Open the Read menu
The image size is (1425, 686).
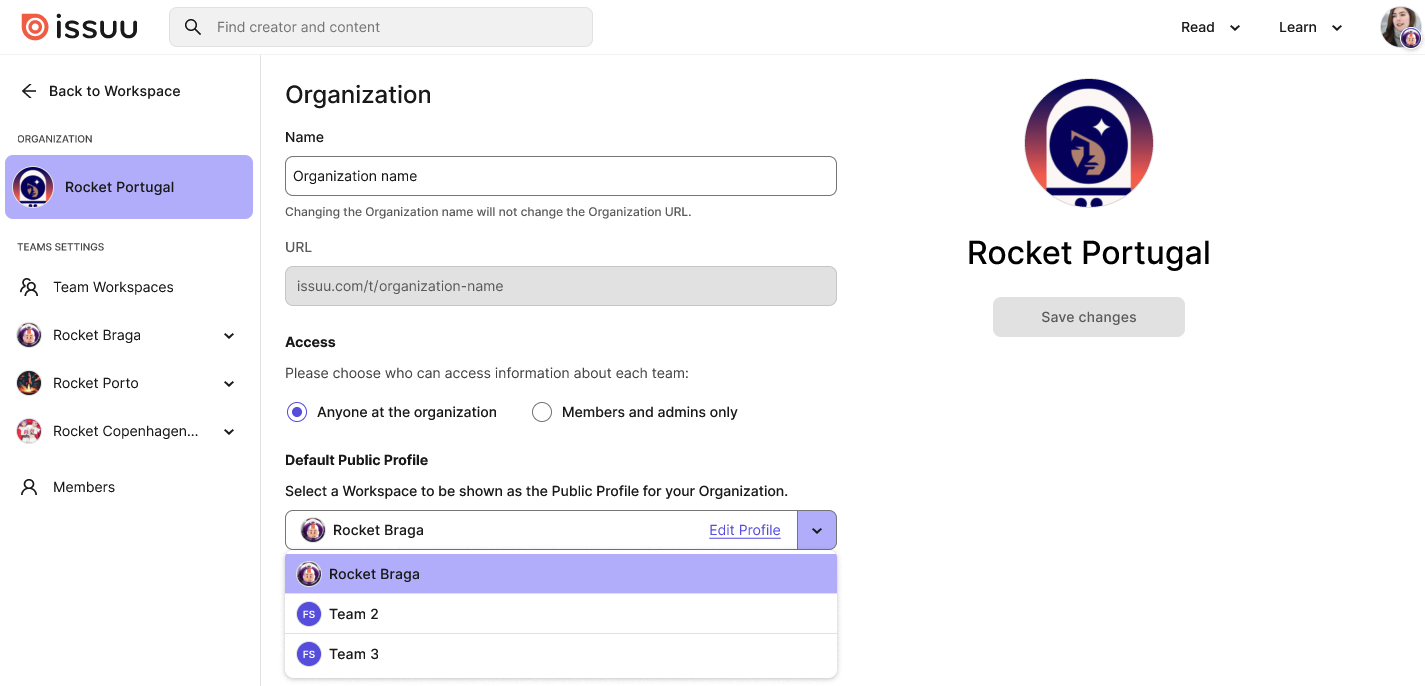point(1210,27)
